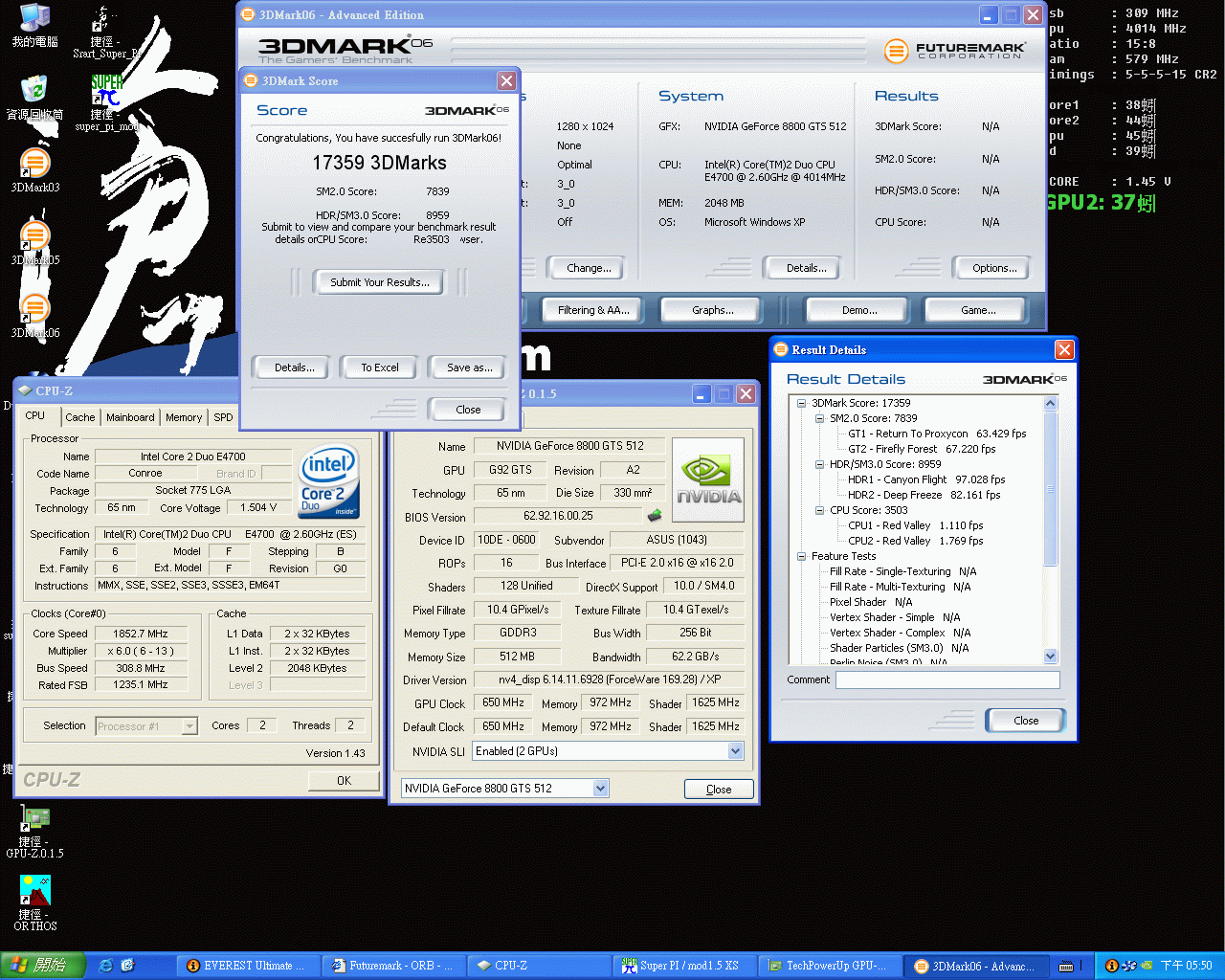Select GT2 - Firefly Forest result row
The height and width of the screenshot is (980, 1225).
point(922,449)
